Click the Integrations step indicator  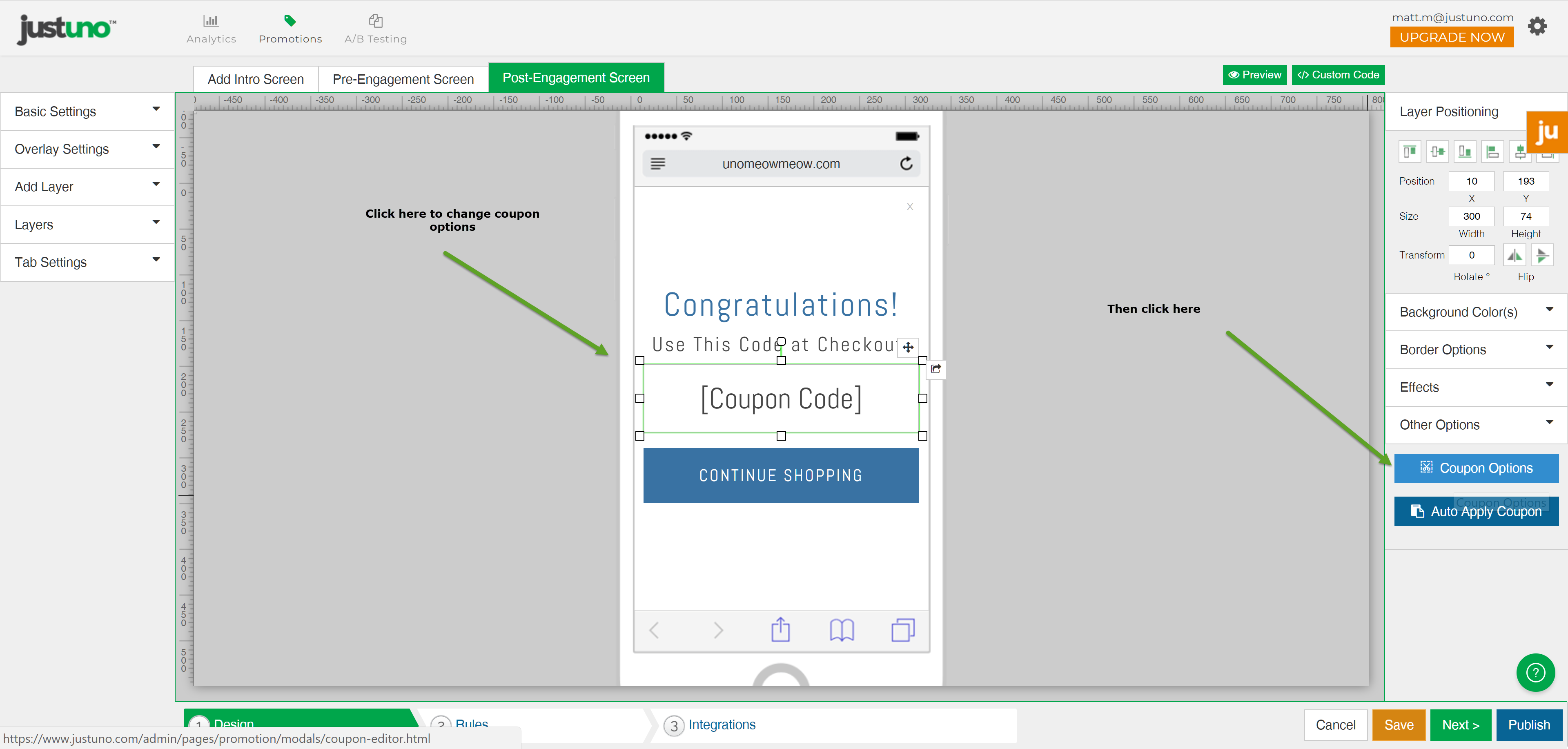(x=721, y=724)
